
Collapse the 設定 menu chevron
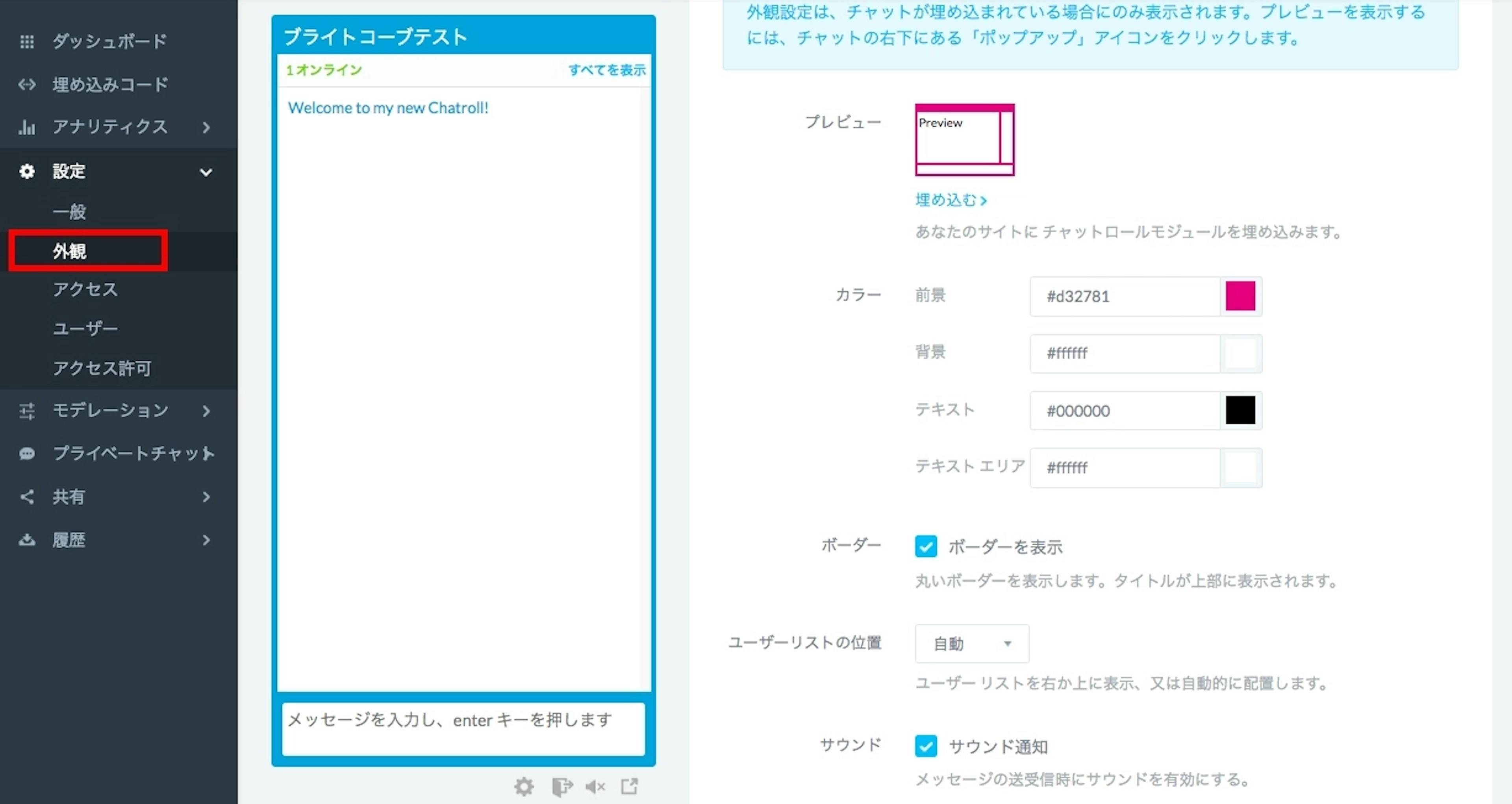[206, 172]
